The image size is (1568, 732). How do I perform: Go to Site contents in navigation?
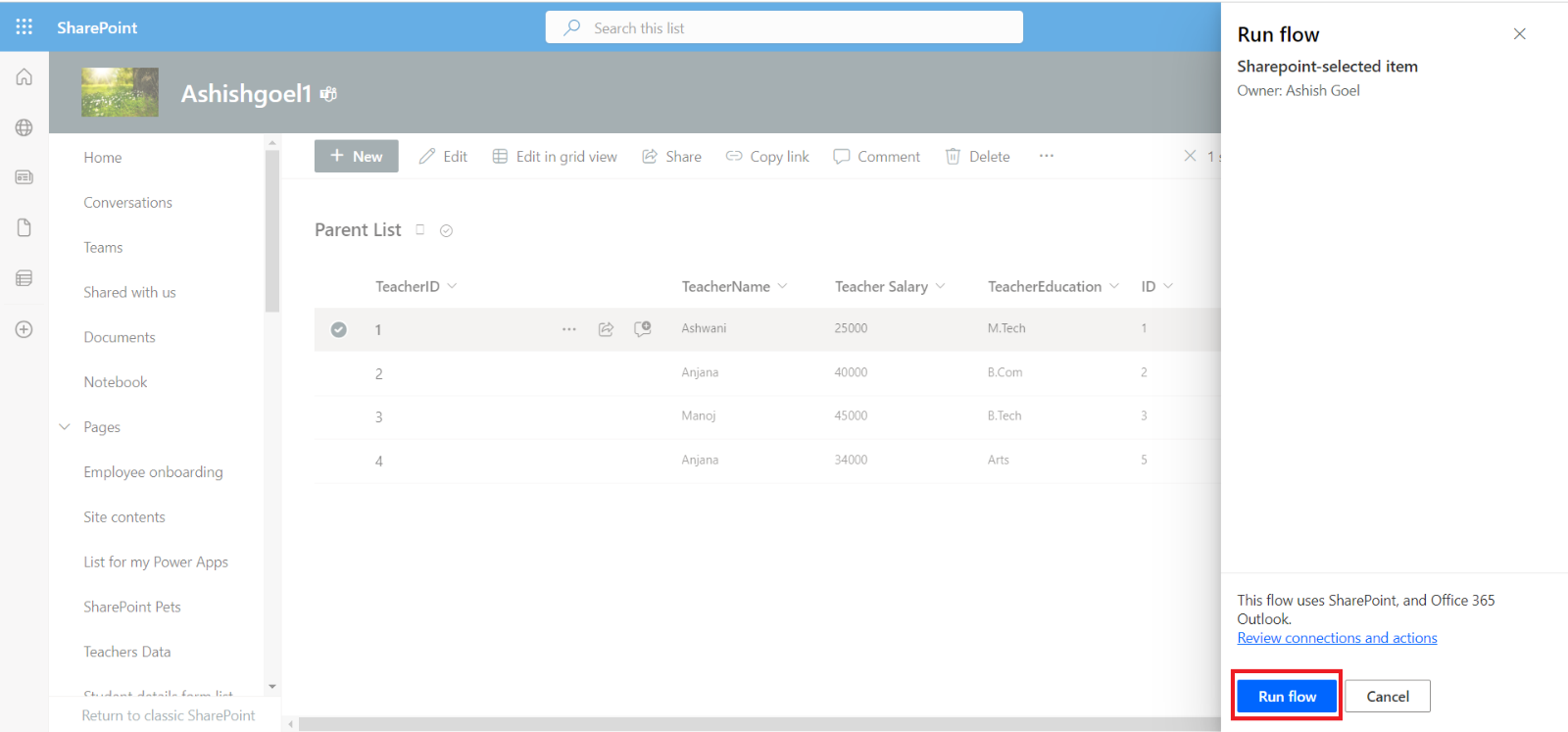(x=124, y=517)
